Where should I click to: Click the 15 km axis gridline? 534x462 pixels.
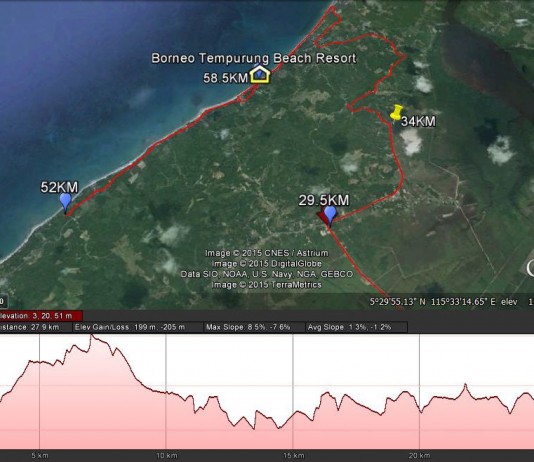tap(293, 392)
